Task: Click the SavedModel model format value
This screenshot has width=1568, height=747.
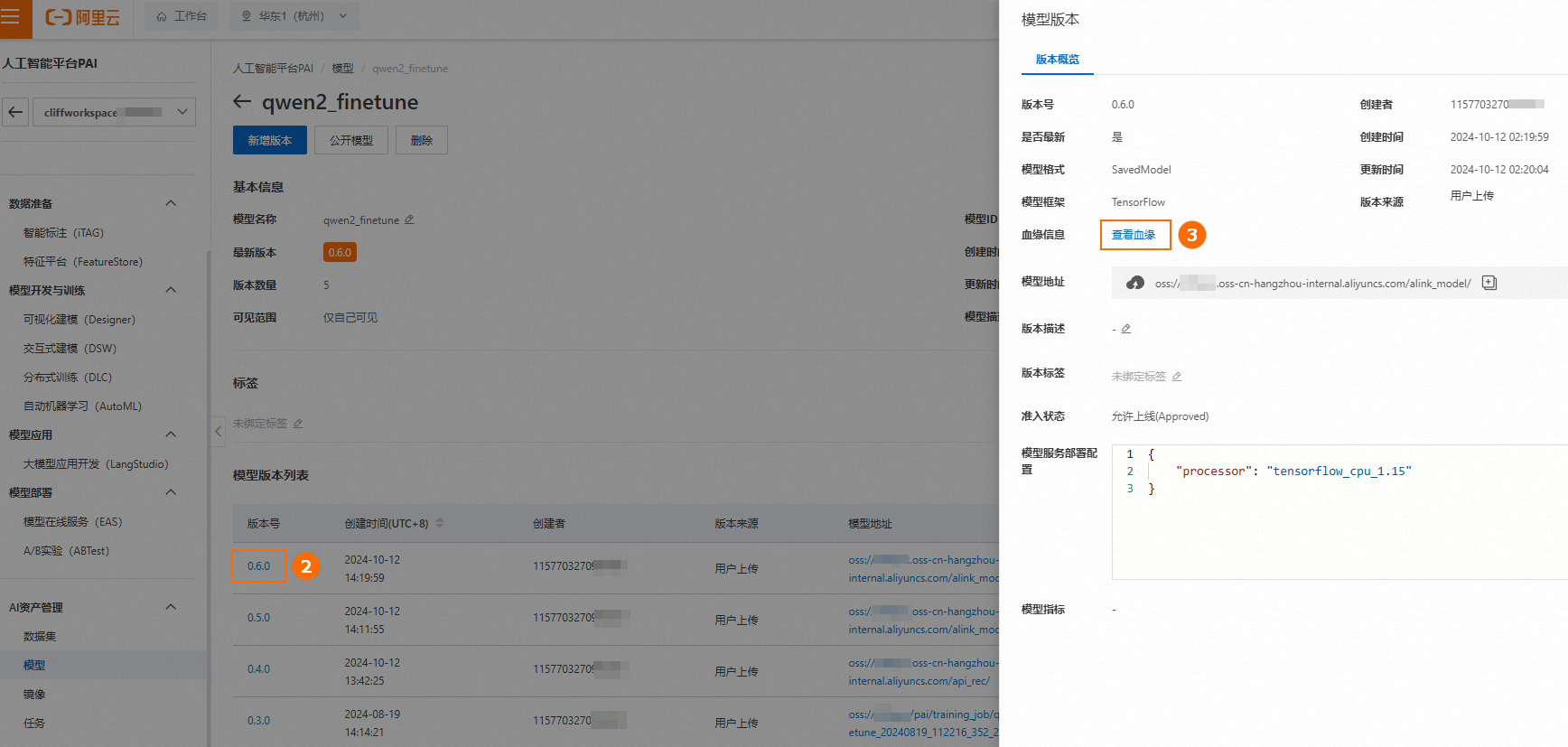Action: 1141,170
